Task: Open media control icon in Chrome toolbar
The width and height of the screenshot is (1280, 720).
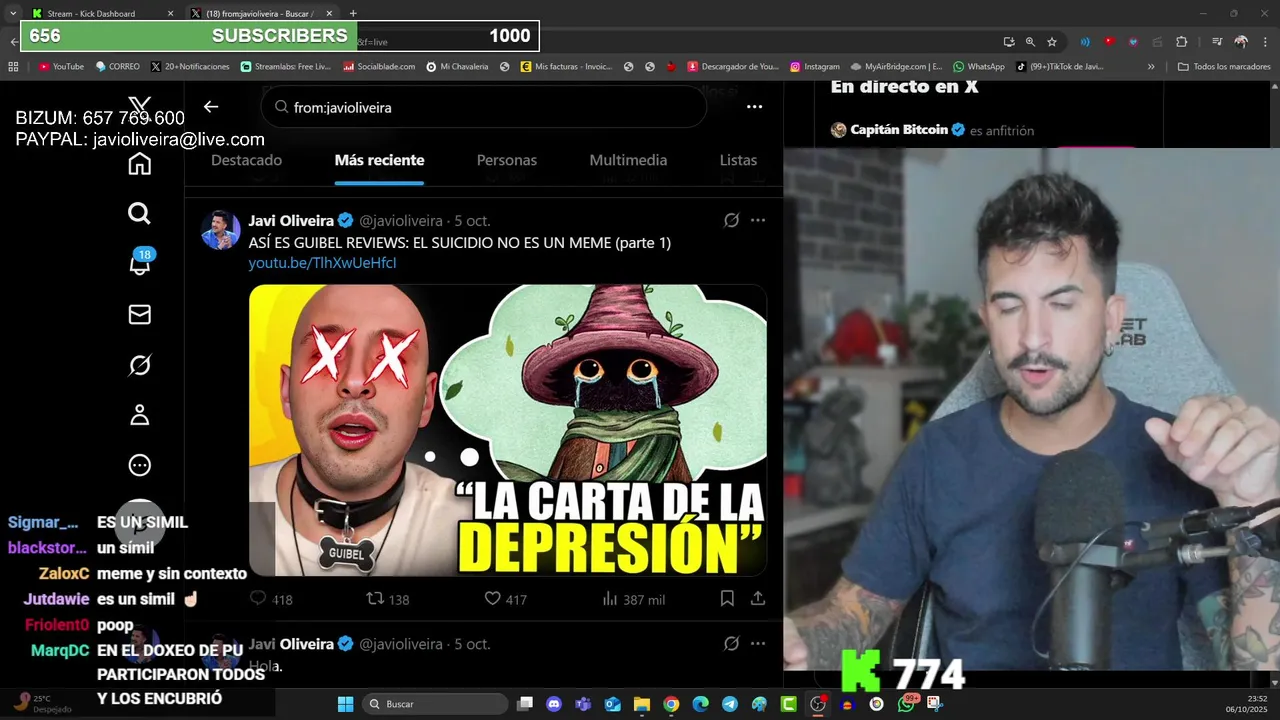Action: coord(1217,42)
